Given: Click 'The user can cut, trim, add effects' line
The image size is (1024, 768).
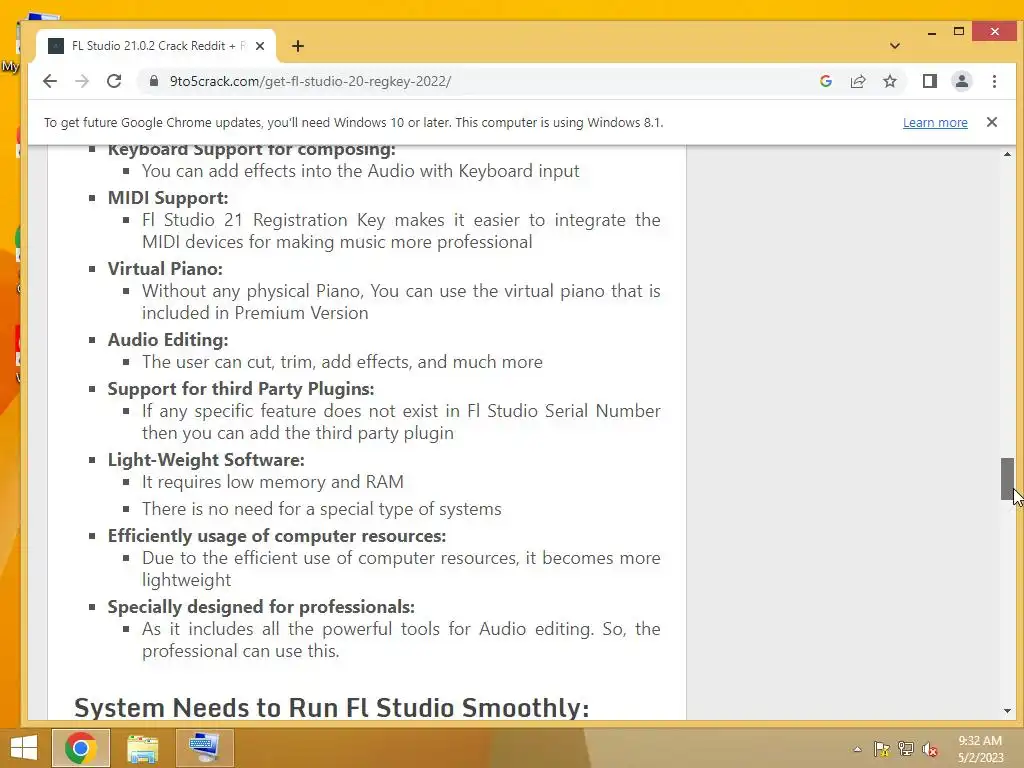Looking at the screenshot, I should [342, 362].
